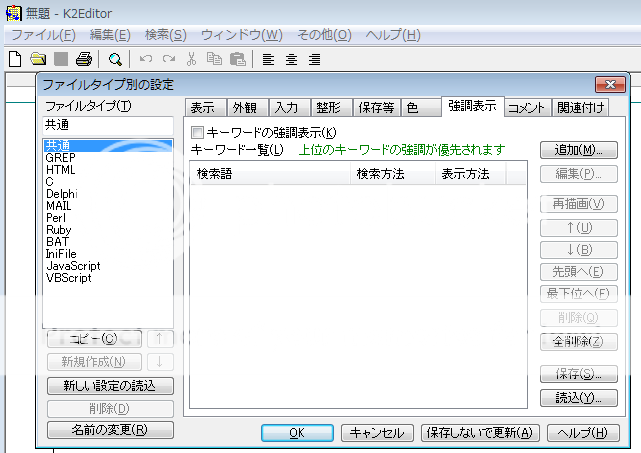
Task: Click the Redo toolbar icon
Action: (169, 59)
